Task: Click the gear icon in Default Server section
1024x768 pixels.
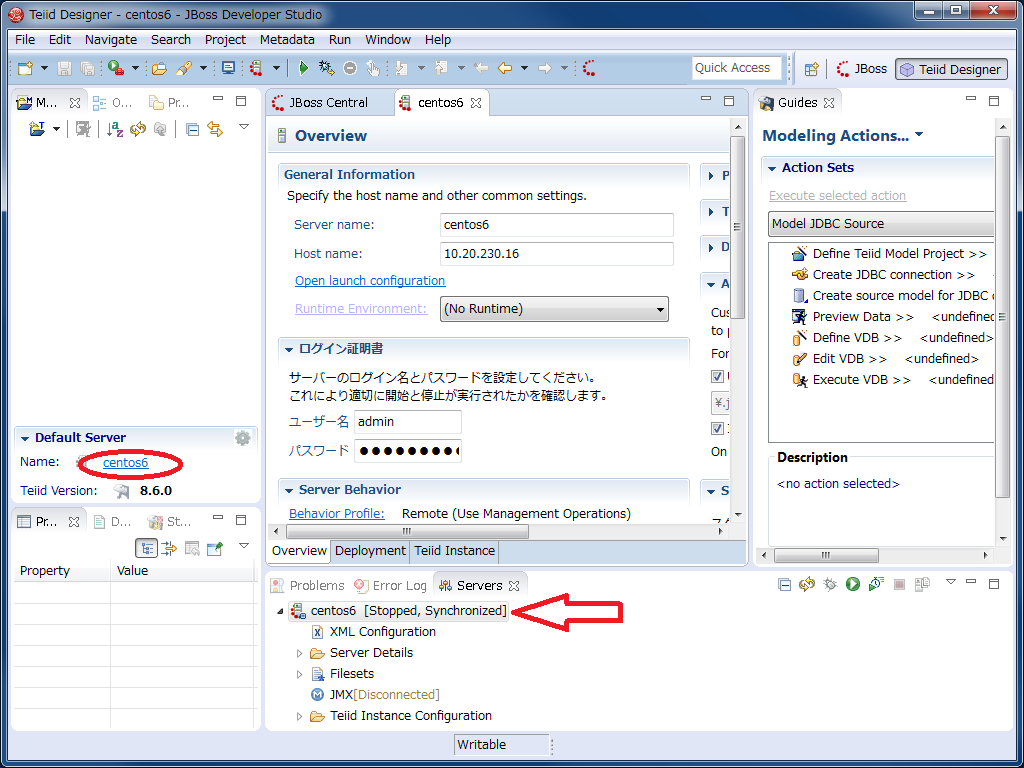Action: [x=242, y=438]
